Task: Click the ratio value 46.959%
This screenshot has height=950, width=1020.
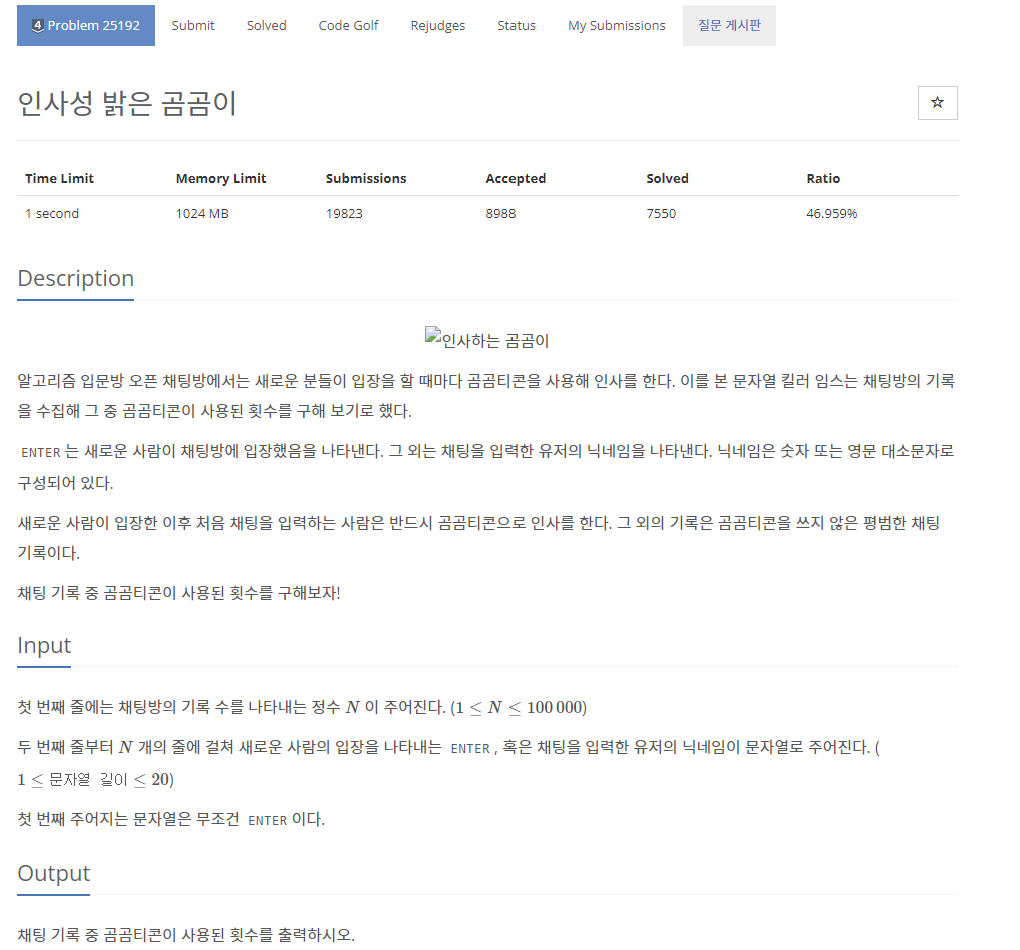Action: click(831, 213)
